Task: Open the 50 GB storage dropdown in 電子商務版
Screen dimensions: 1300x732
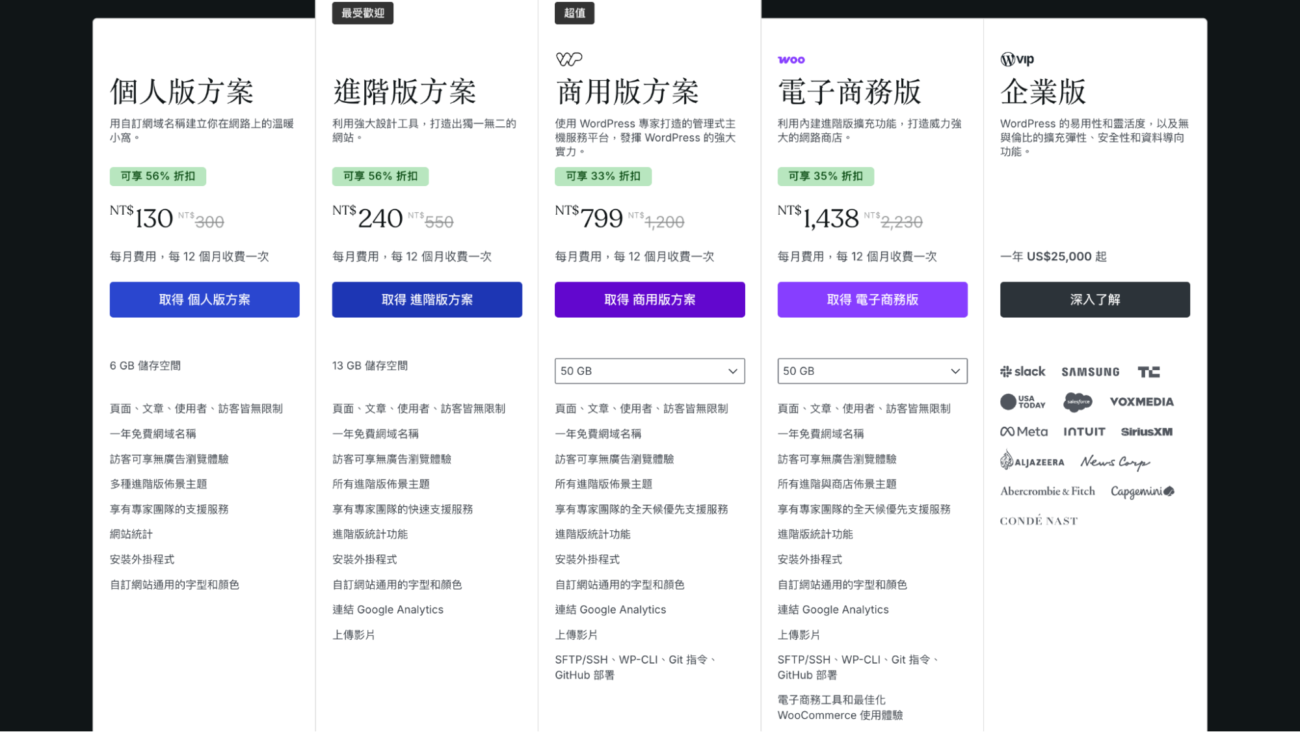Action: (x=872, y=370)
